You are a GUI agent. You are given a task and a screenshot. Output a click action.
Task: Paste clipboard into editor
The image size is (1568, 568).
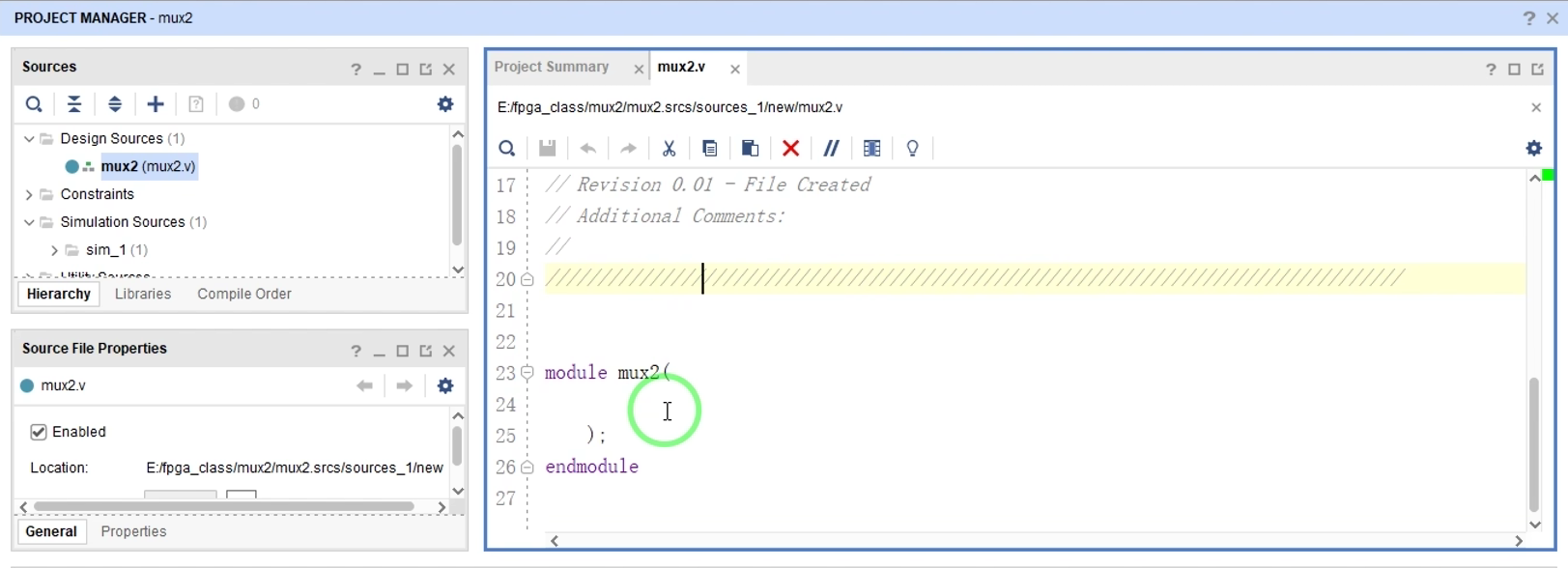[x=751, y=149]
